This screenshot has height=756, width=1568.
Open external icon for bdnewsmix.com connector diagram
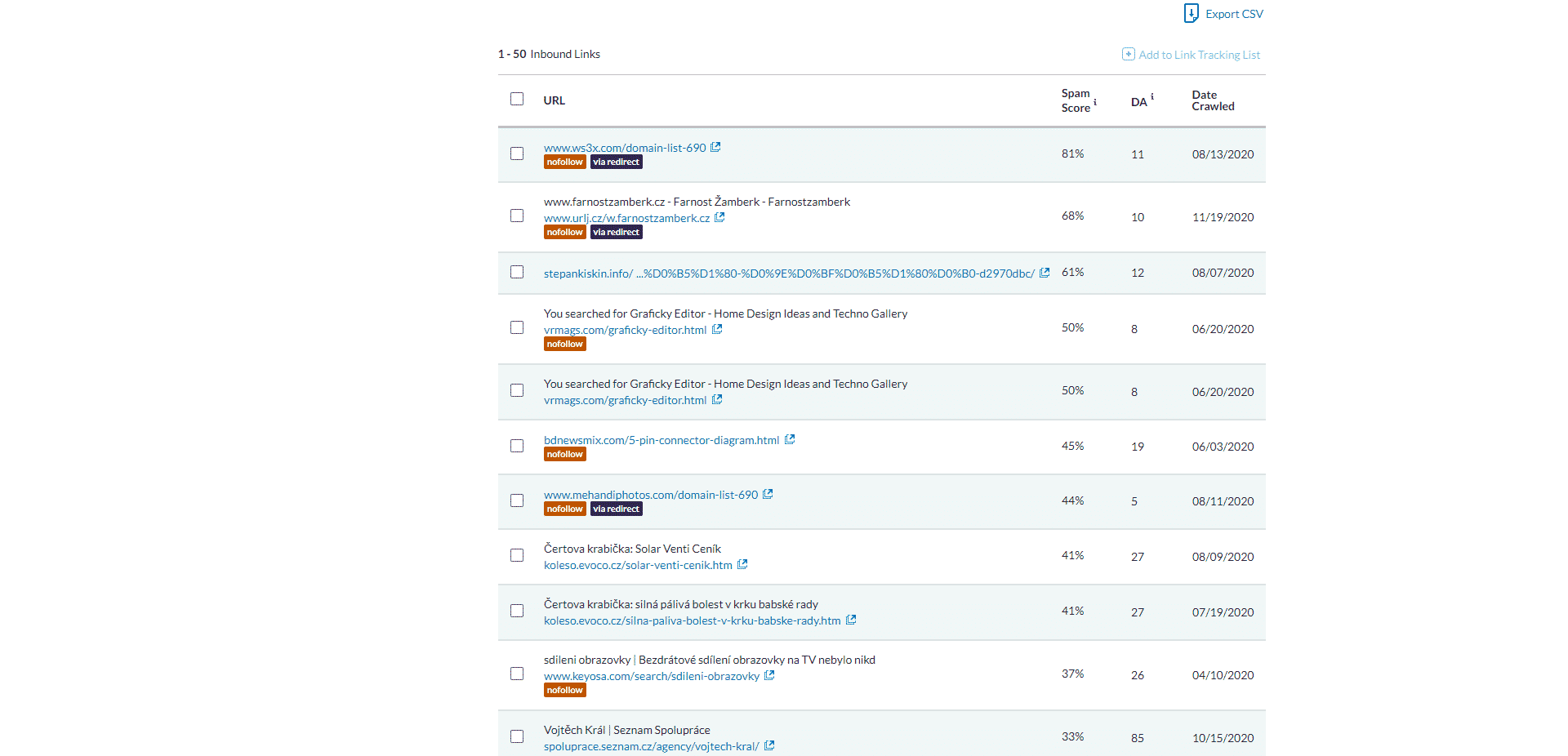click(790, 440)
